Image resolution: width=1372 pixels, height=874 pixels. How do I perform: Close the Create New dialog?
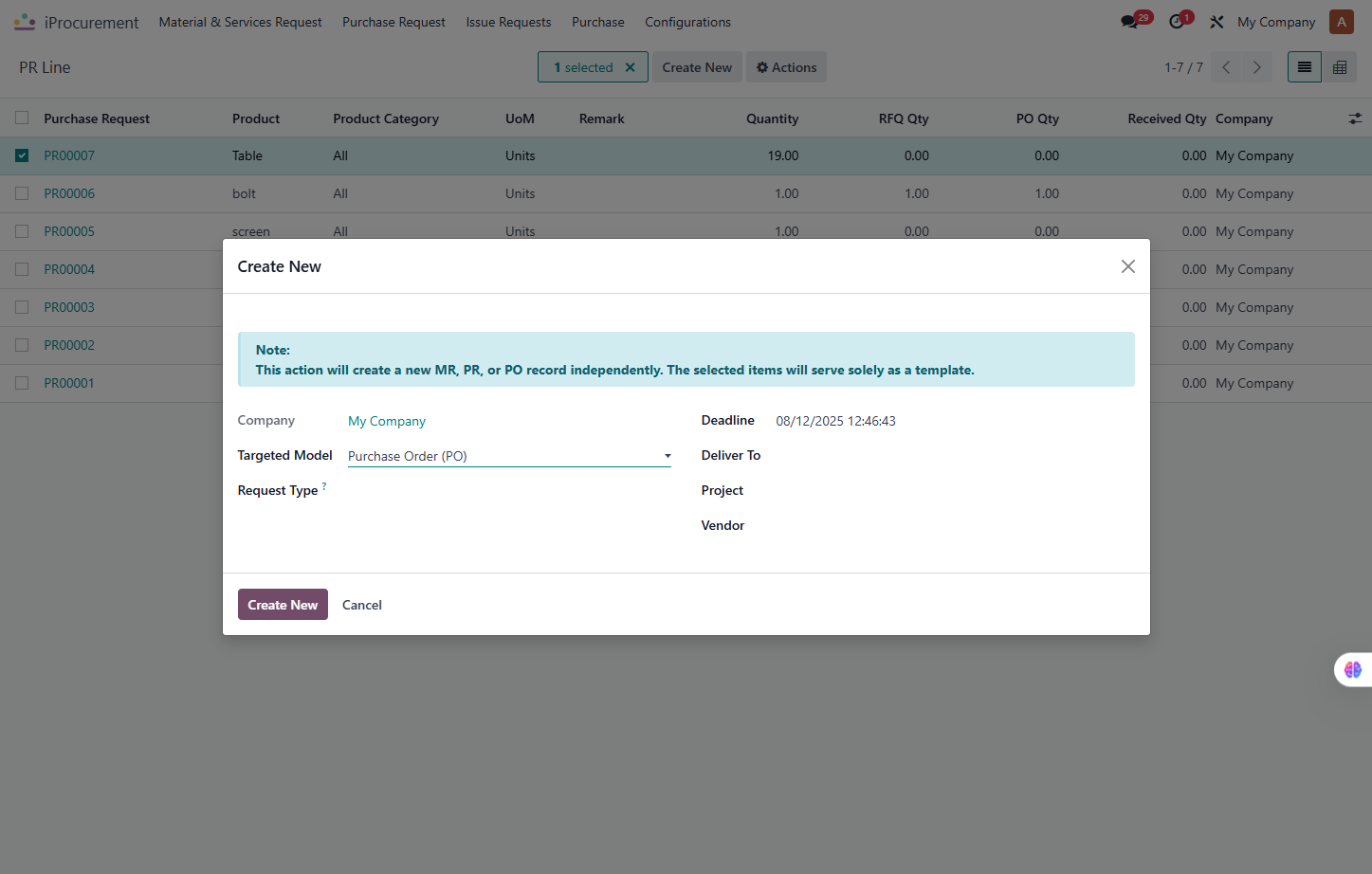(x=1128, y=266)
